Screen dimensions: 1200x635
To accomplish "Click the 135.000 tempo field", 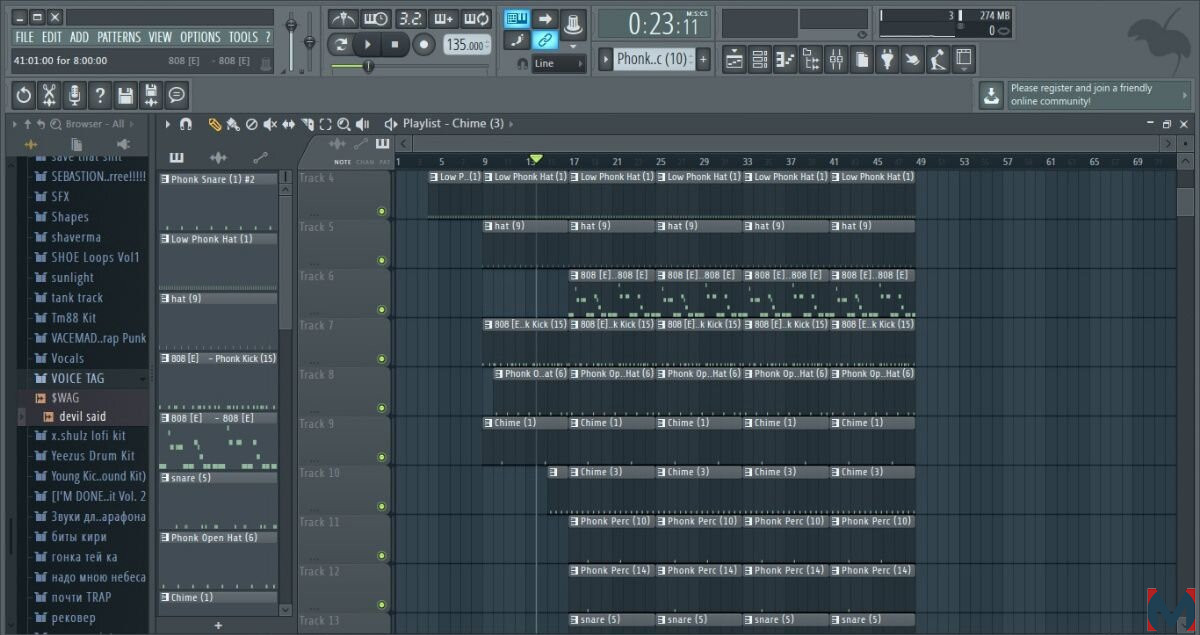I will tap(467, 45).
